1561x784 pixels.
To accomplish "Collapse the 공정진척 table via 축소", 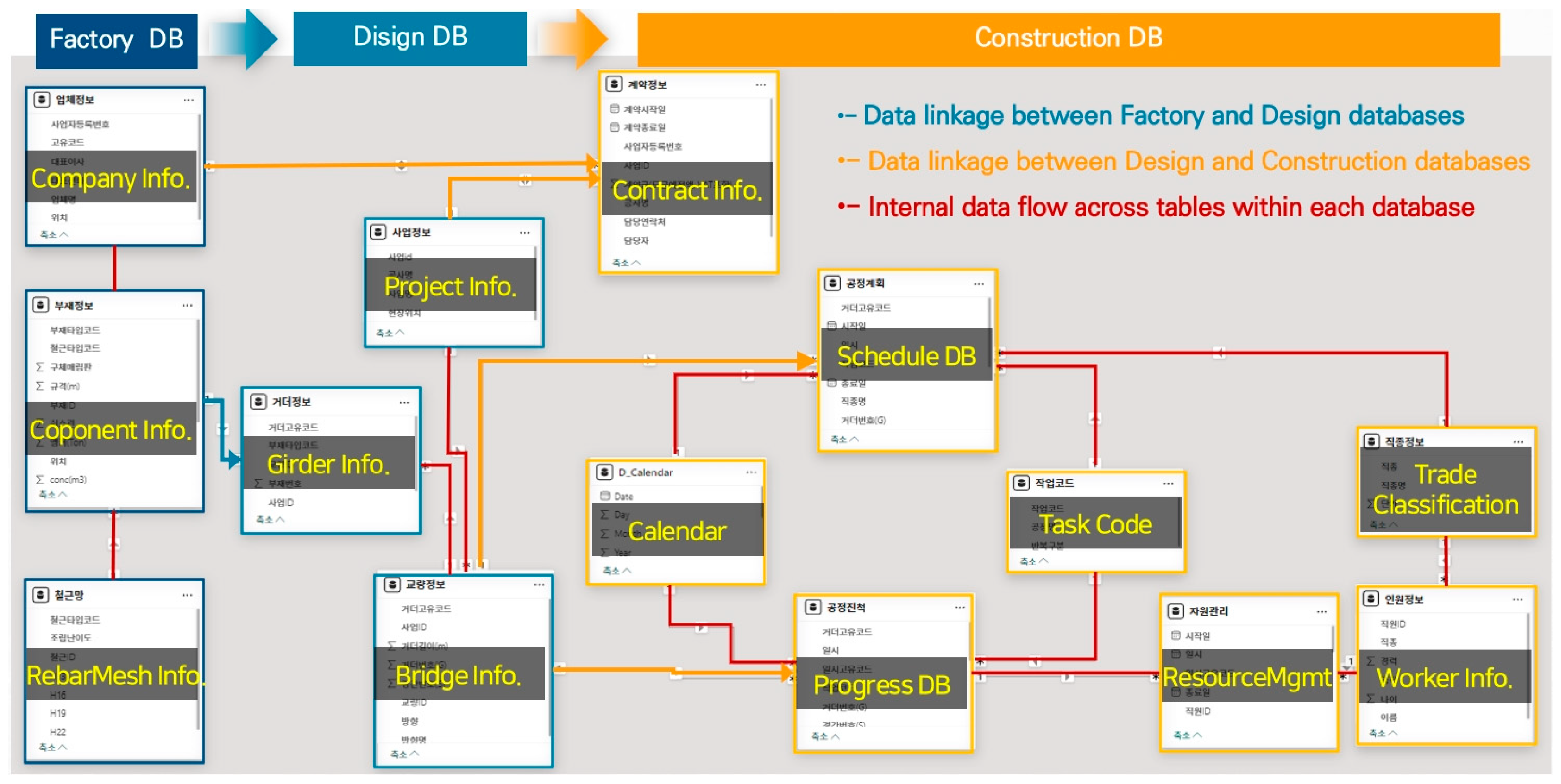I will coord(825,736).
